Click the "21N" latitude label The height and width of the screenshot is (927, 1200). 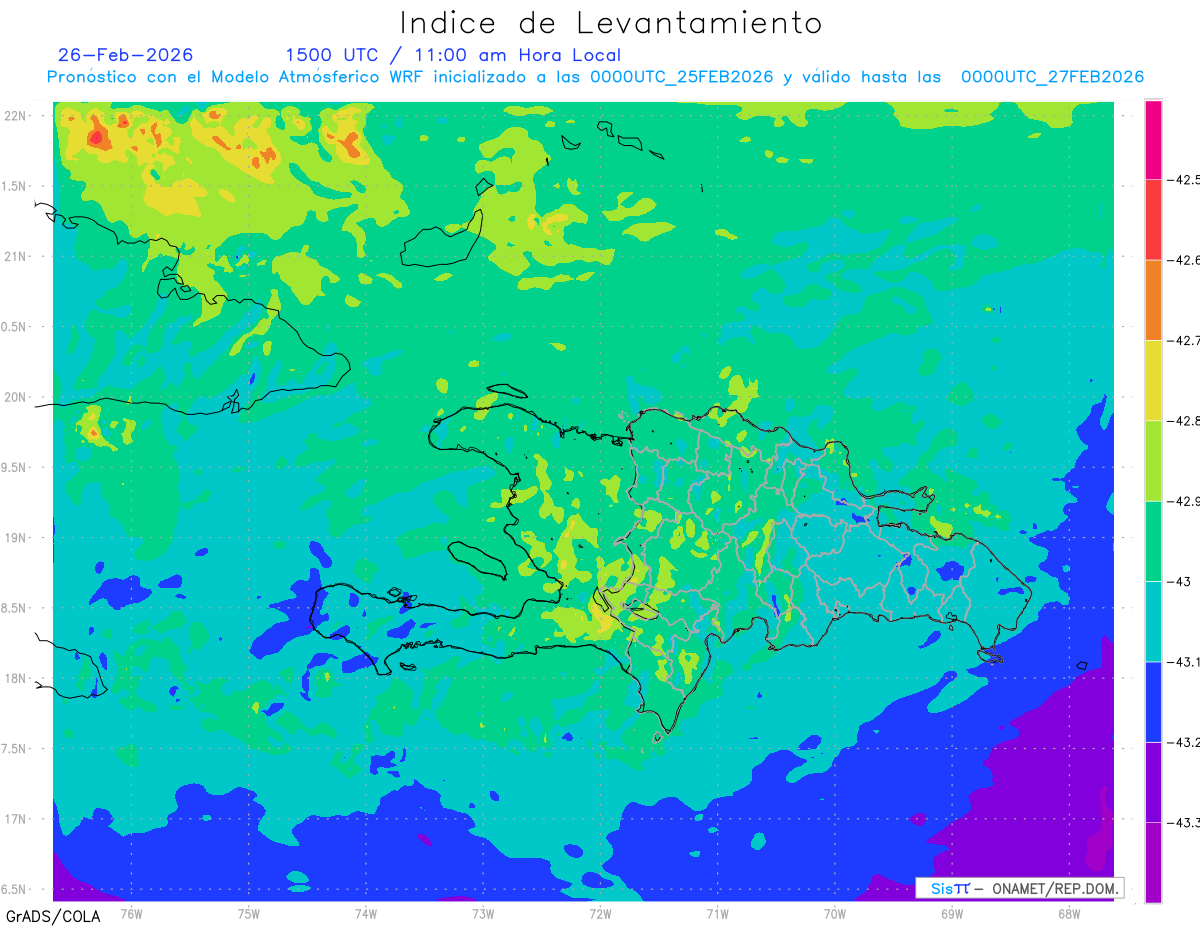point(17,256)
